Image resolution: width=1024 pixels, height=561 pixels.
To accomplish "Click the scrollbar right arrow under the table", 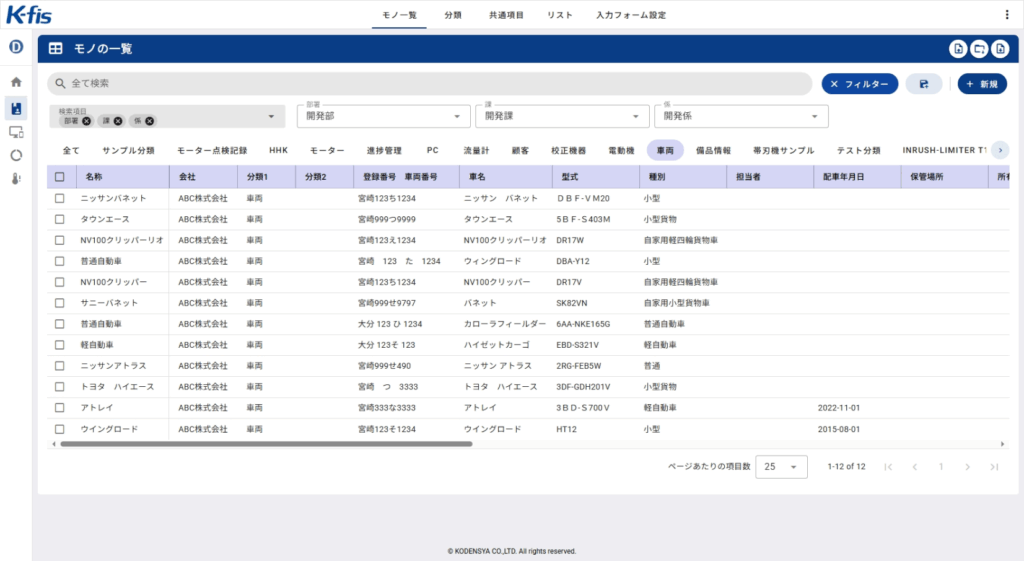I will click(x=1002, y=444).
